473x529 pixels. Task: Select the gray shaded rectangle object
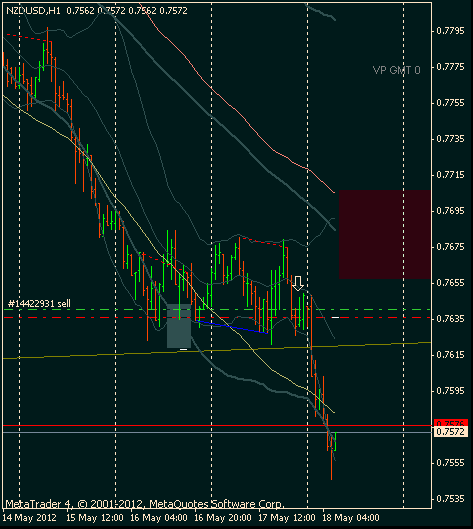tap(179, 326)
